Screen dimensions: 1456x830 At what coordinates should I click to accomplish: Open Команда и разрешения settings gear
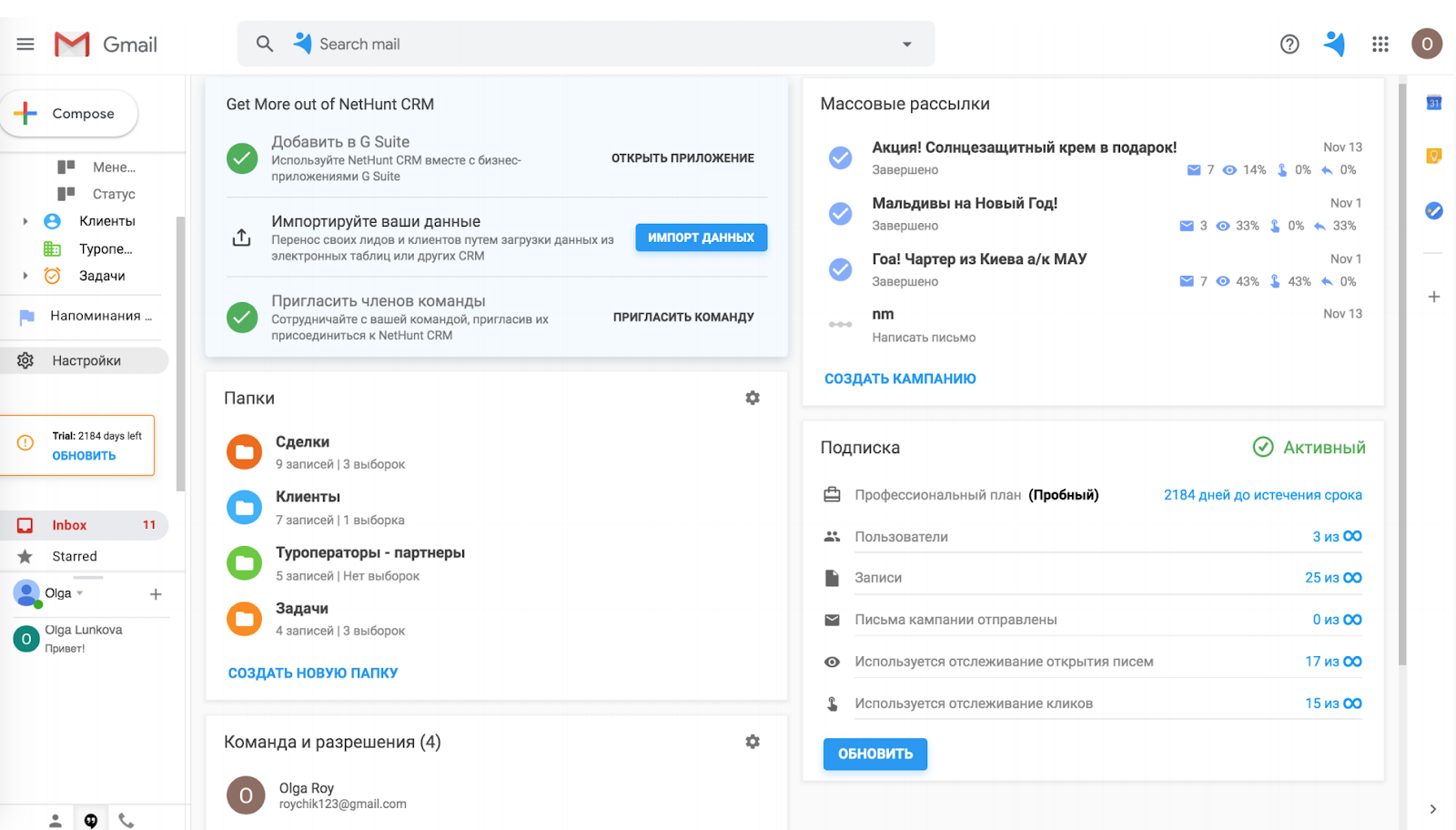tap(753, 742)
